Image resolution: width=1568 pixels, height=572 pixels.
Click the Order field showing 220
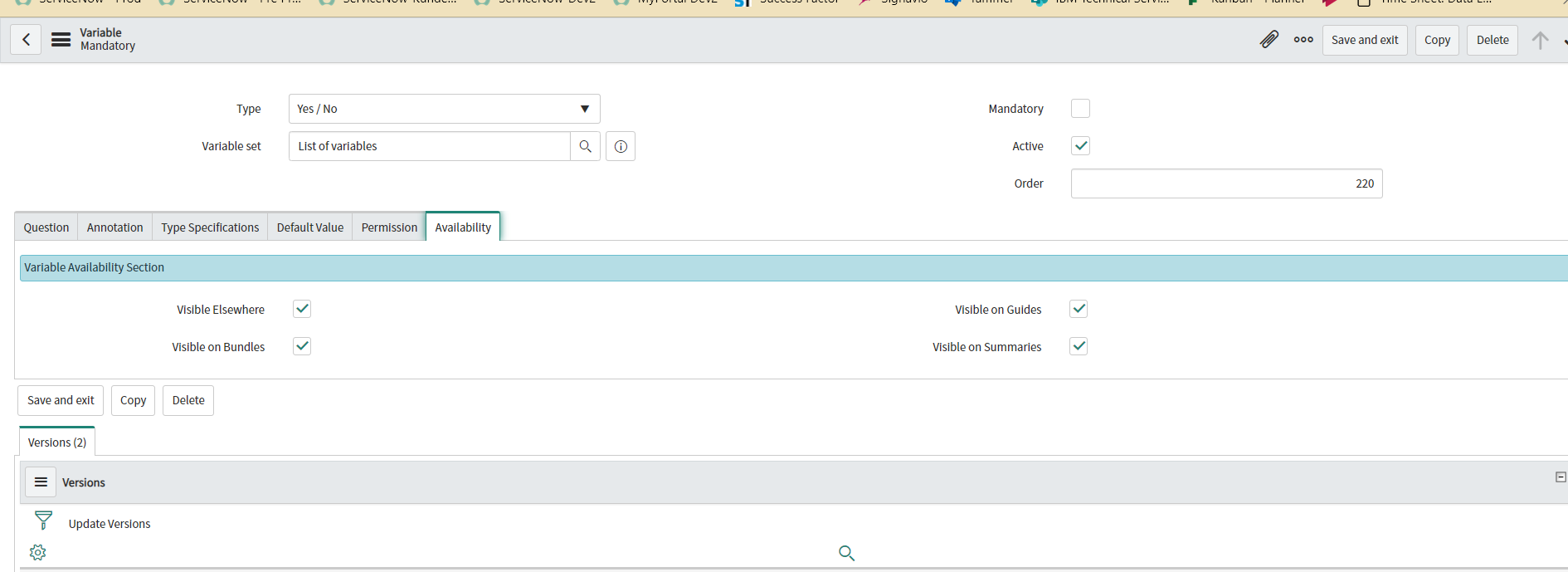[x=1226, y=183]
